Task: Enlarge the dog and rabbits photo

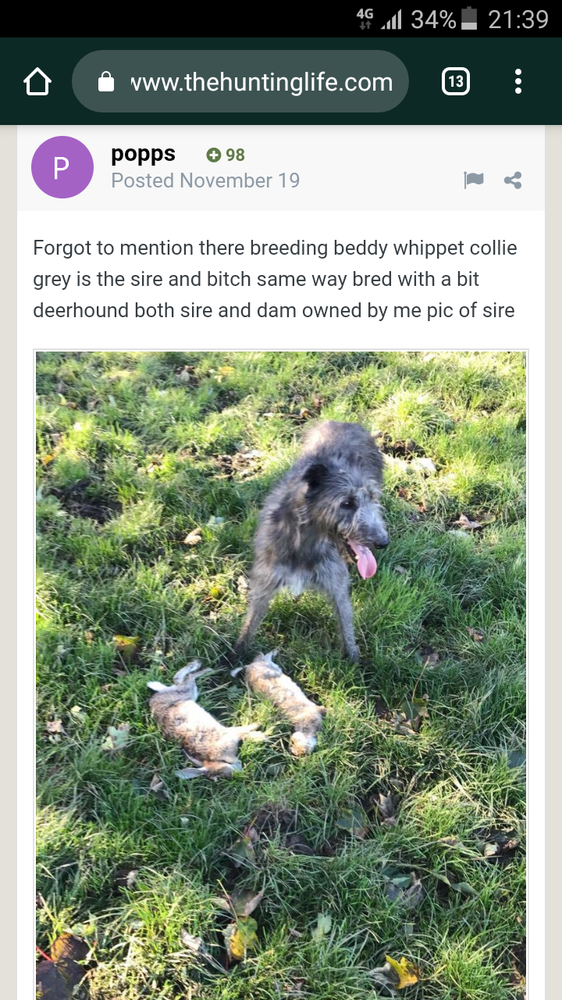Action: click(281, 675)
